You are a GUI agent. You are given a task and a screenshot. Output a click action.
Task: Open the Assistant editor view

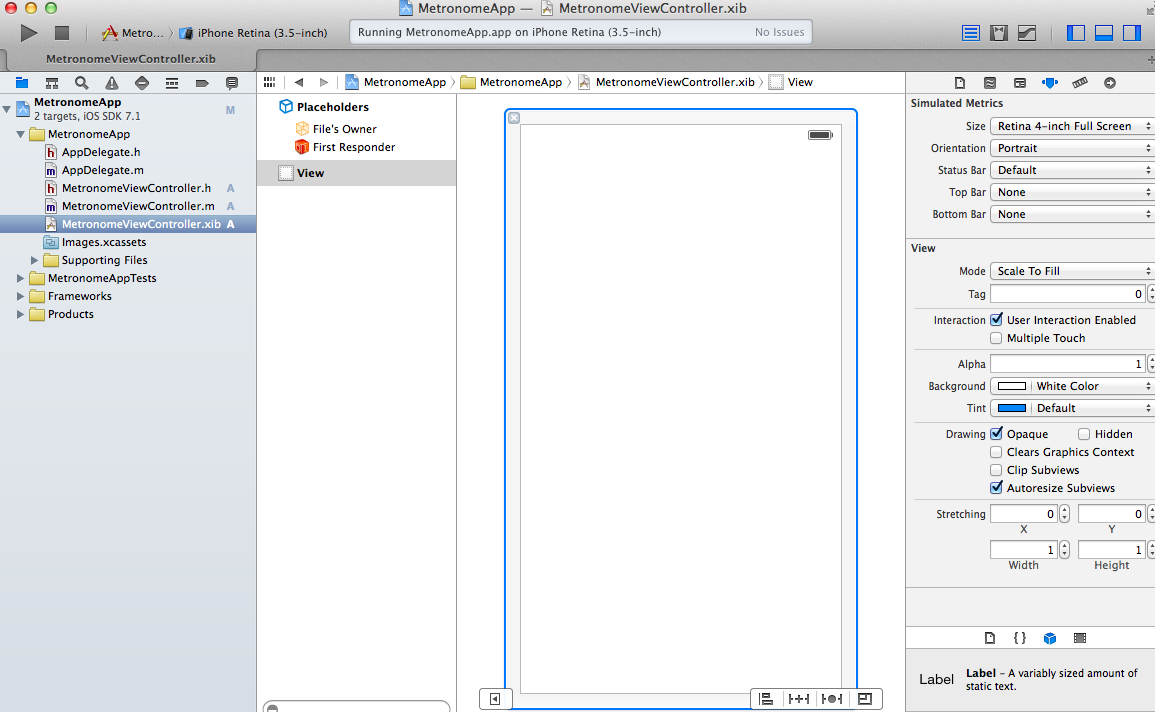tap(998, 33)
